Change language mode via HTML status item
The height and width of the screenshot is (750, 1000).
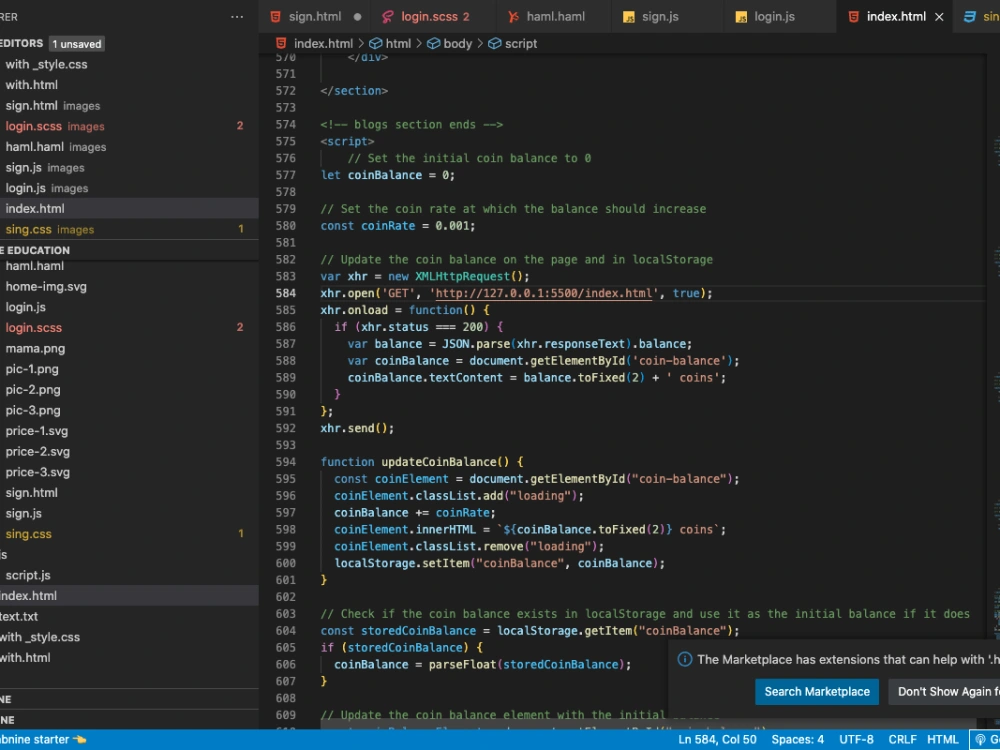(x=942, y=739)
